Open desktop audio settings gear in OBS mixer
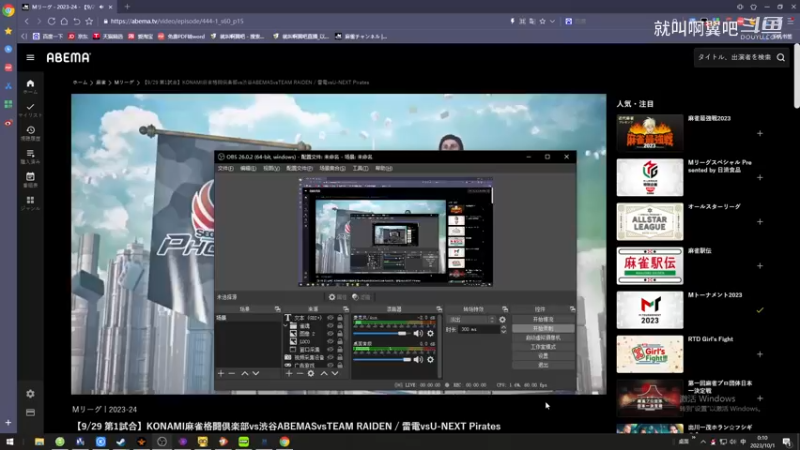The image size is (800, 450). (431, 360)
